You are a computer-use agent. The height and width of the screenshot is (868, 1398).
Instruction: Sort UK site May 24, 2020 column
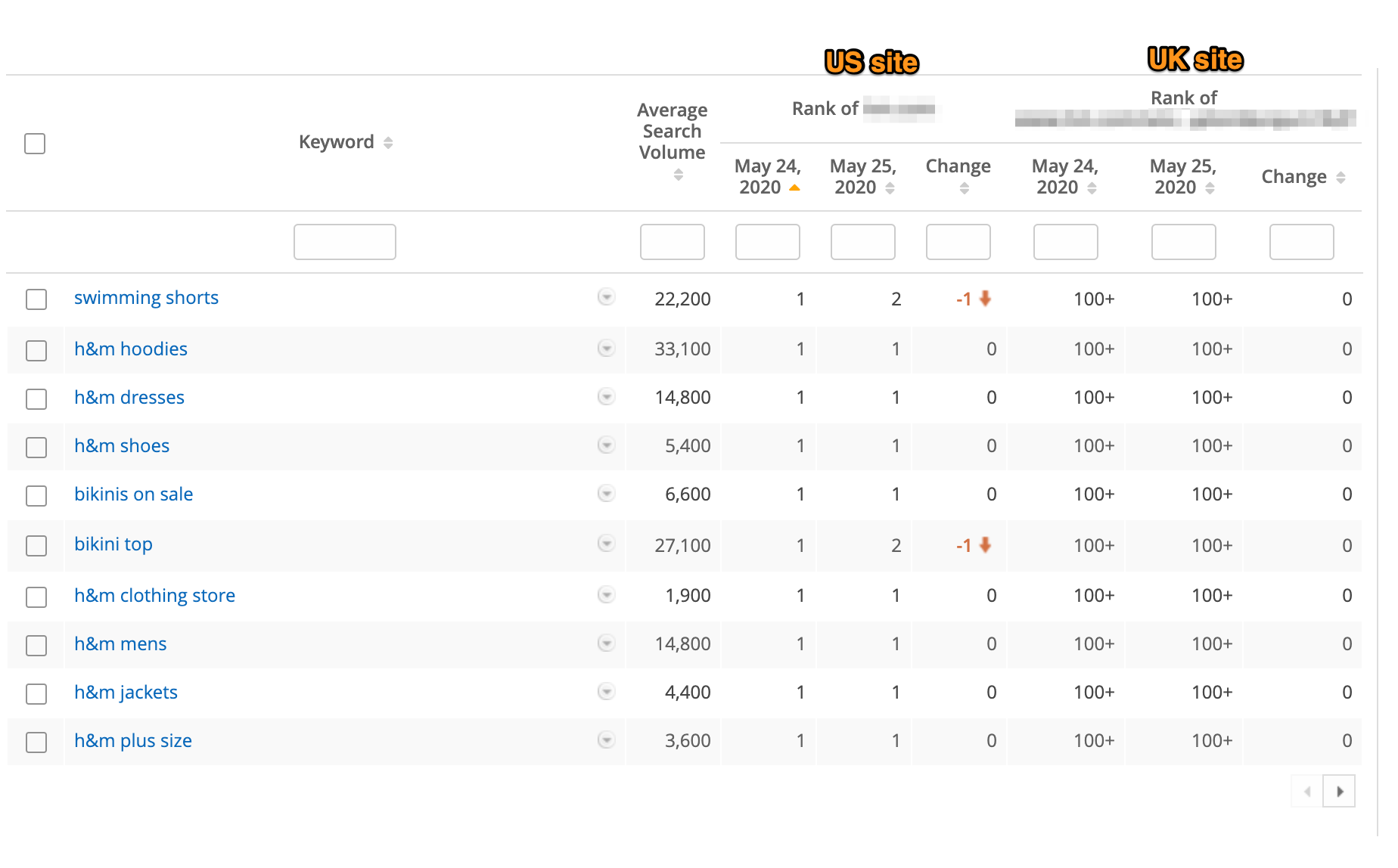(x=1092, y=188)
